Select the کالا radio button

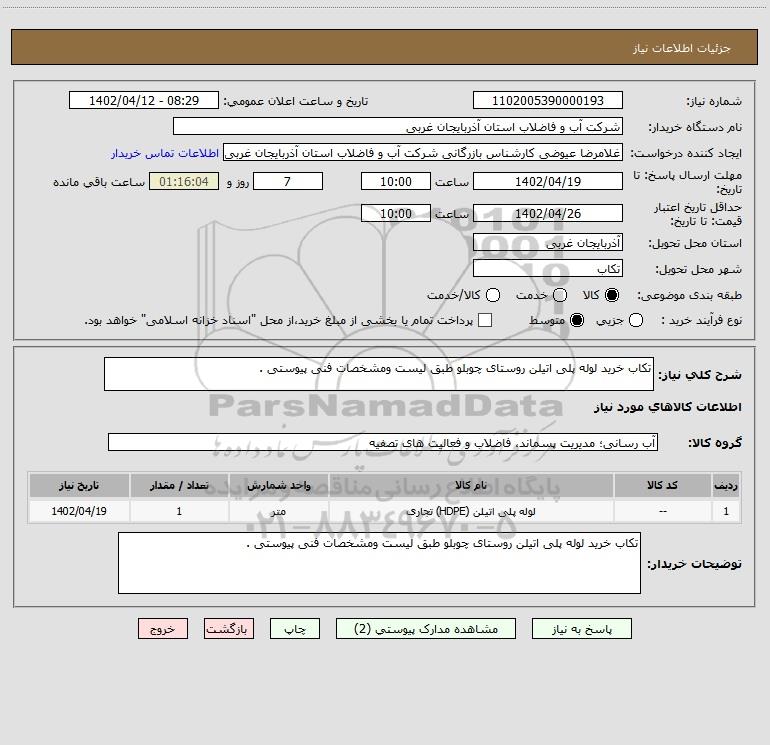pos(612,295)
